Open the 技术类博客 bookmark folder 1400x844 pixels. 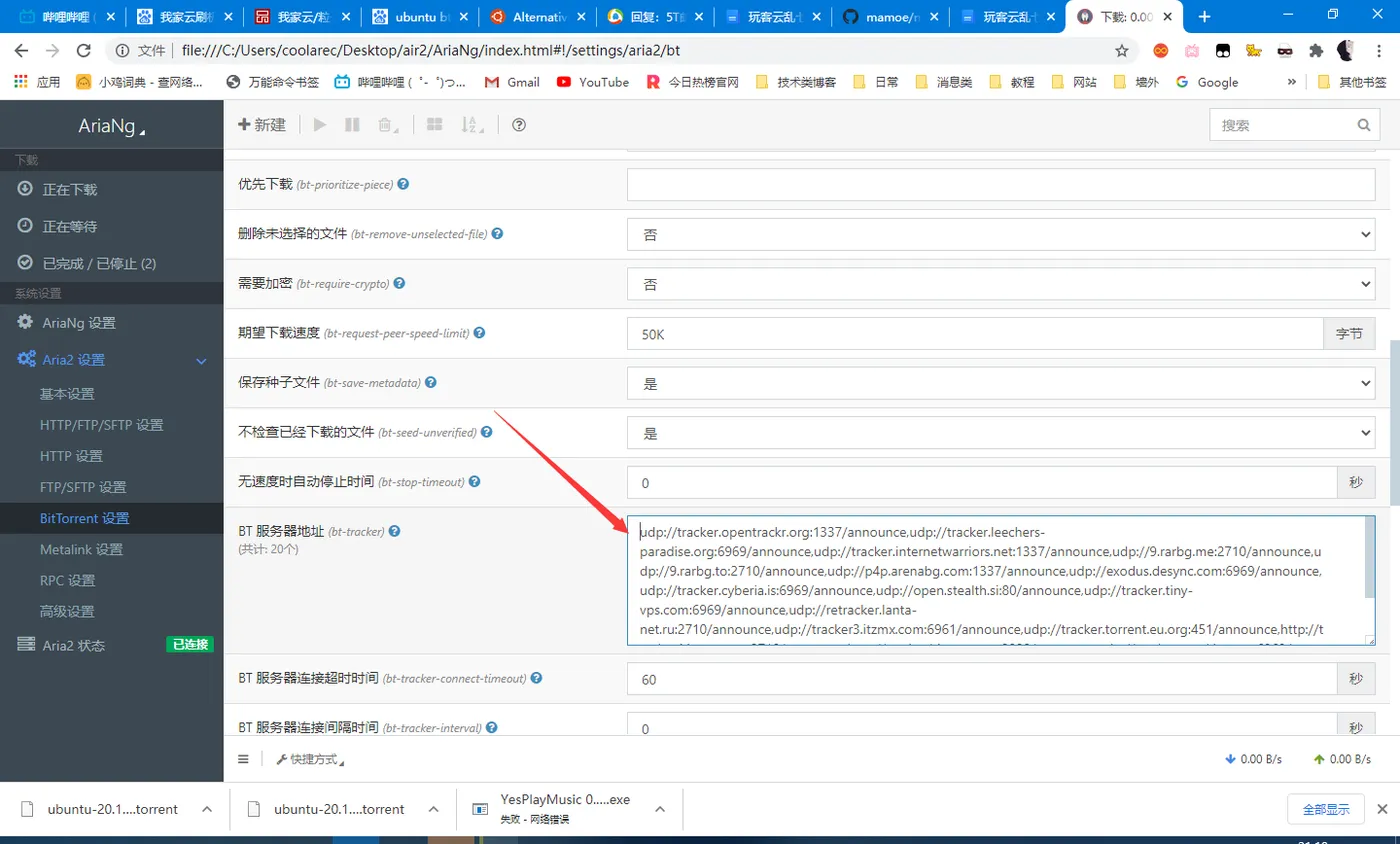point(796,82)
